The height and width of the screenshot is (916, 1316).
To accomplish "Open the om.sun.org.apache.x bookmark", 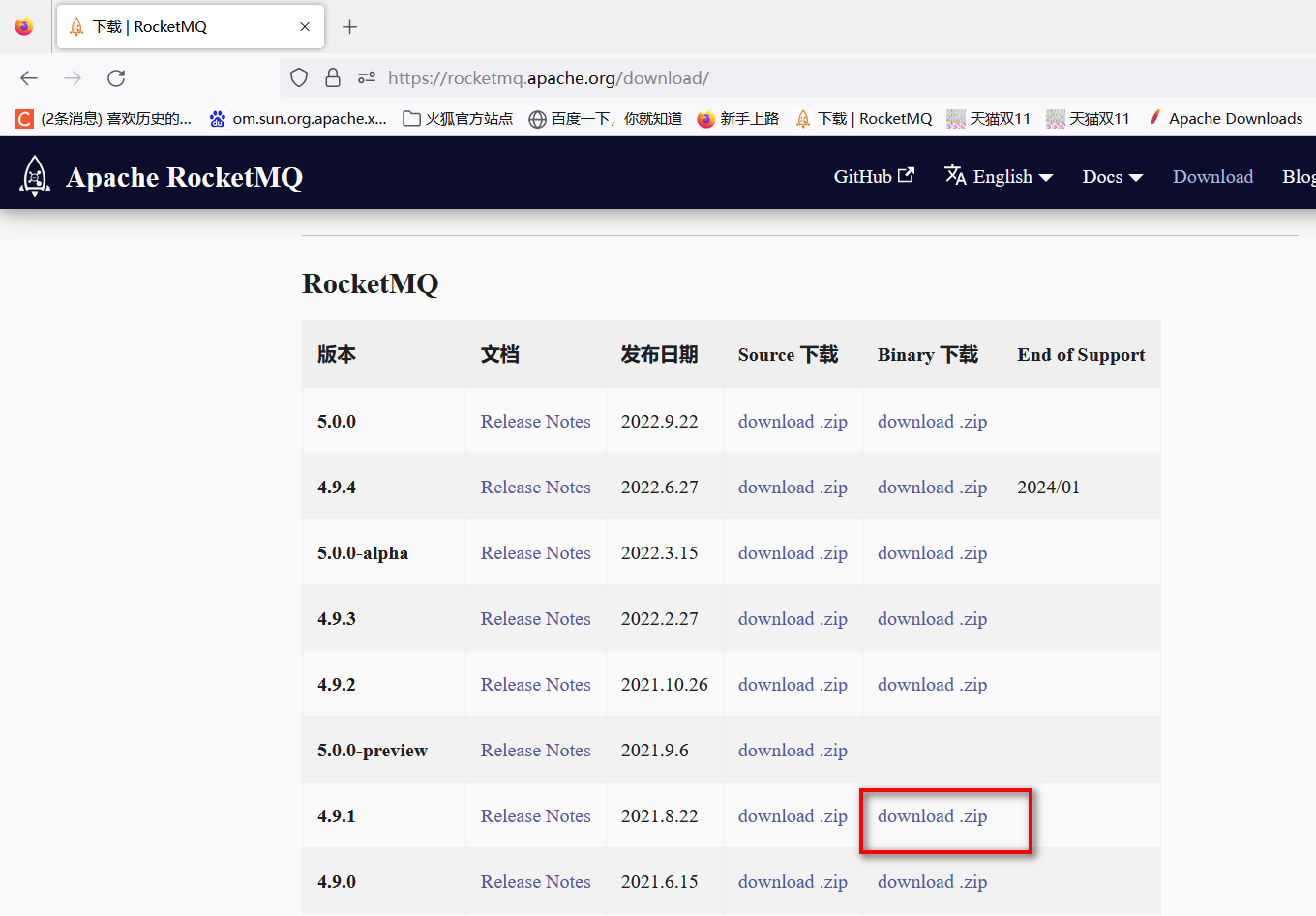I will click(x=298, y=119).
